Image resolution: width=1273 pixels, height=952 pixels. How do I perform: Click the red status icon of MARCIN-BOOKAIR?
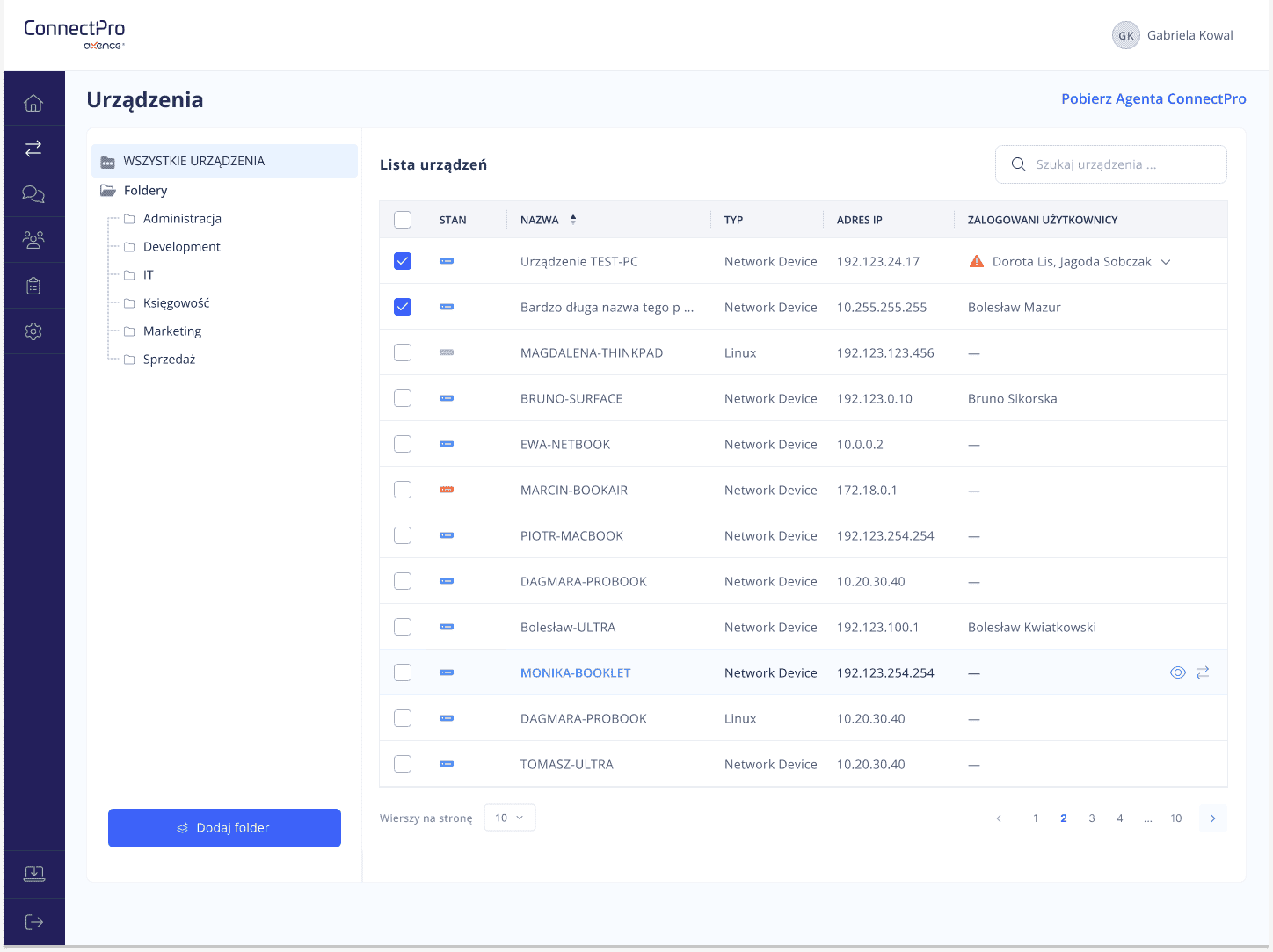click(x=447, y=490)
